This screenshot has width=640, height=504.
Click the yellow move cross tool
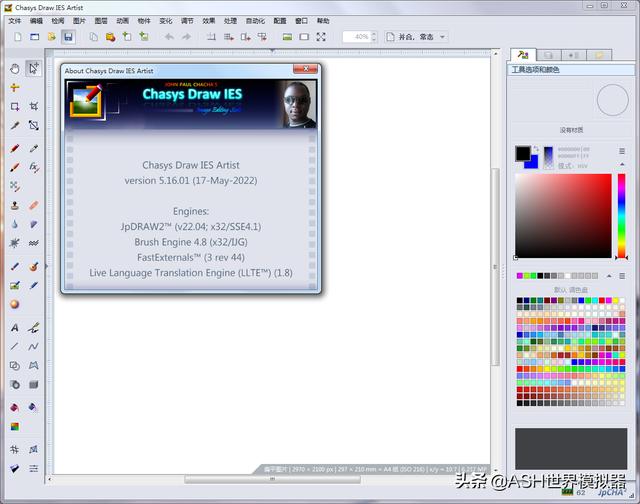(x=15, y=87)
